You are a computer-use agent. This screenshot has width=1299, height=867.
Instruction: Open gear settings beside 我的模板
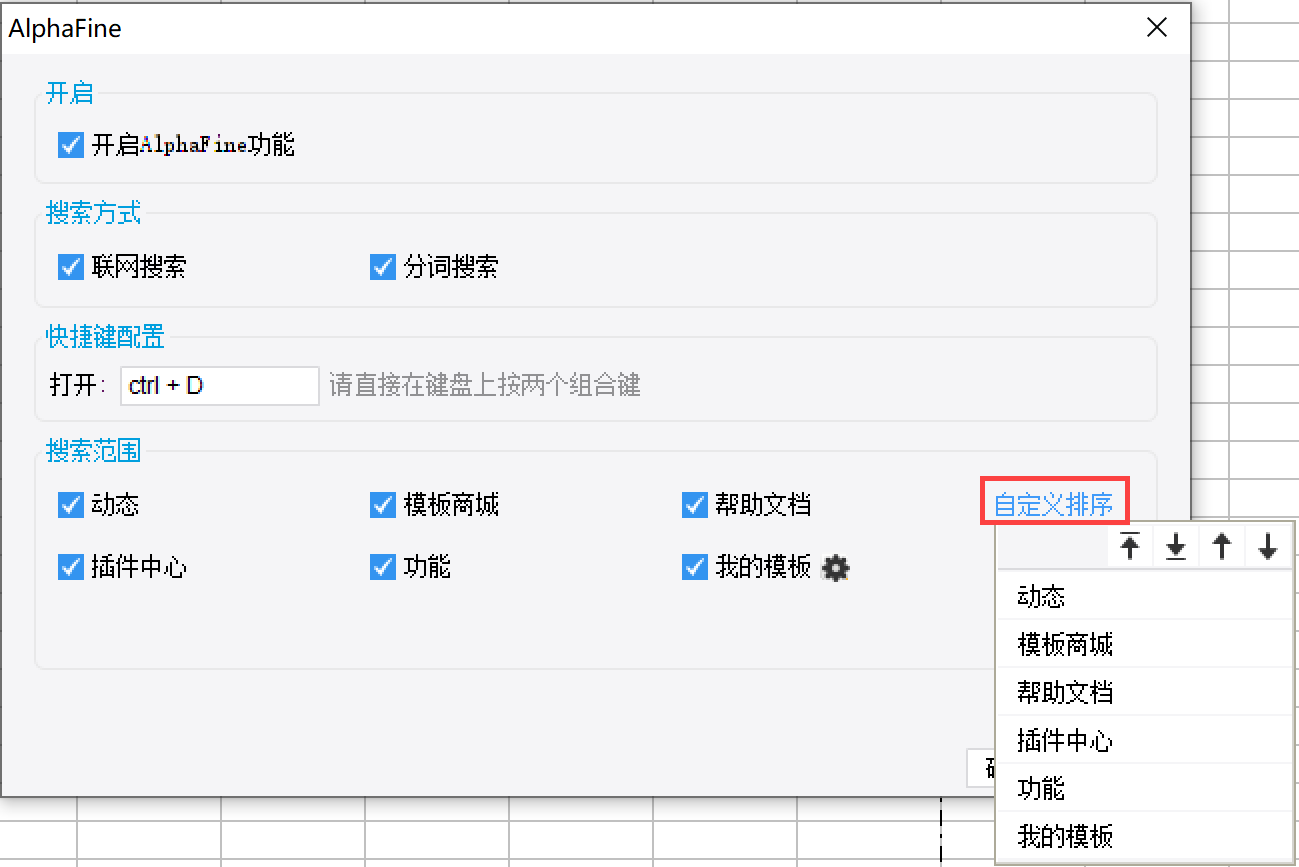point(835,568)
